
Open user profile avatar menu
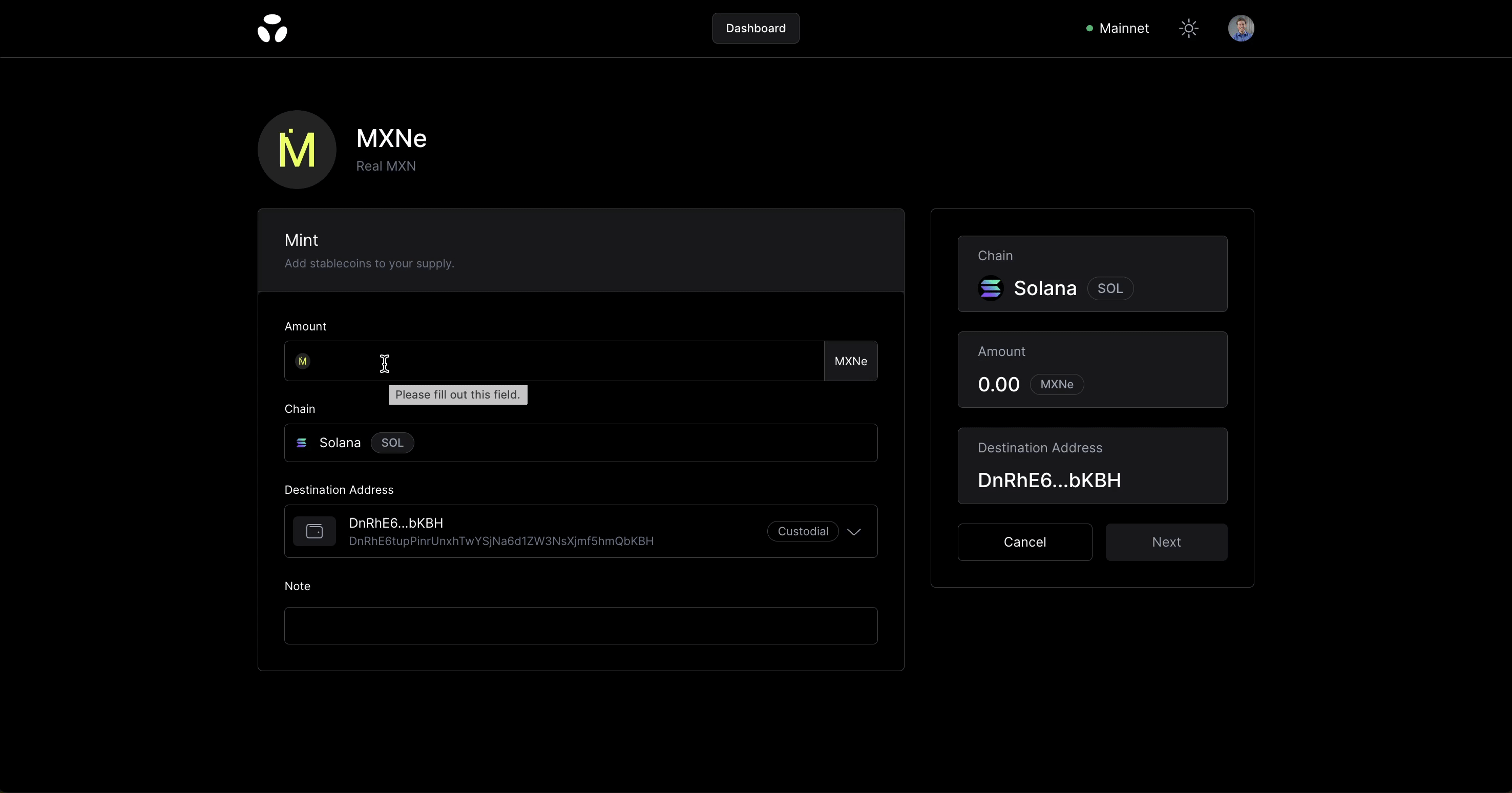pyautogui.click(x=1241, y=28)
